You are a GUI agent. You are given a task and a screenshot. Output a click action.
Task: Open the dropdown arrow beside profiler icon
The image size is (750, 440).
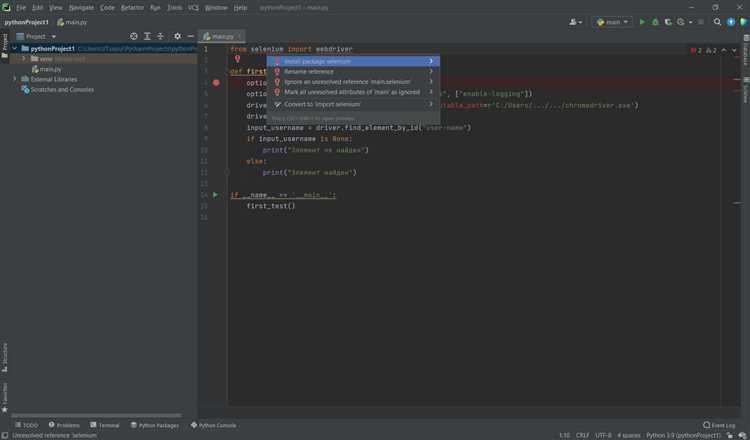click(690, 22)
